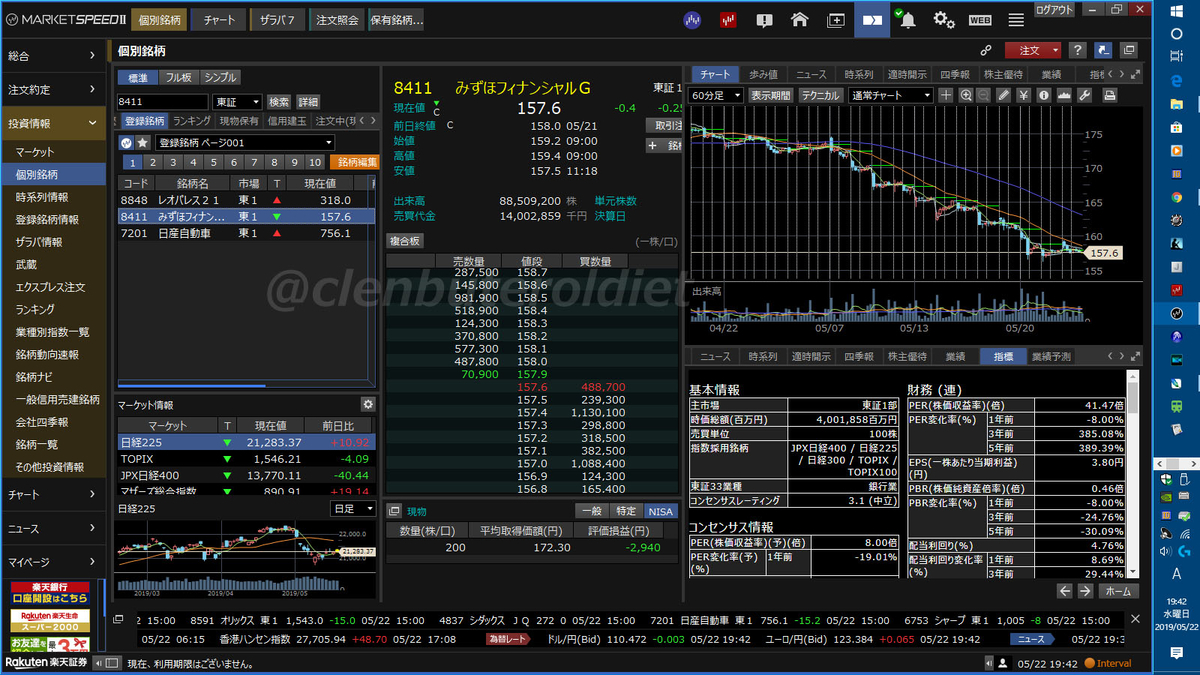
Task: Click the 検索 search button
Action: pos(279,102)
